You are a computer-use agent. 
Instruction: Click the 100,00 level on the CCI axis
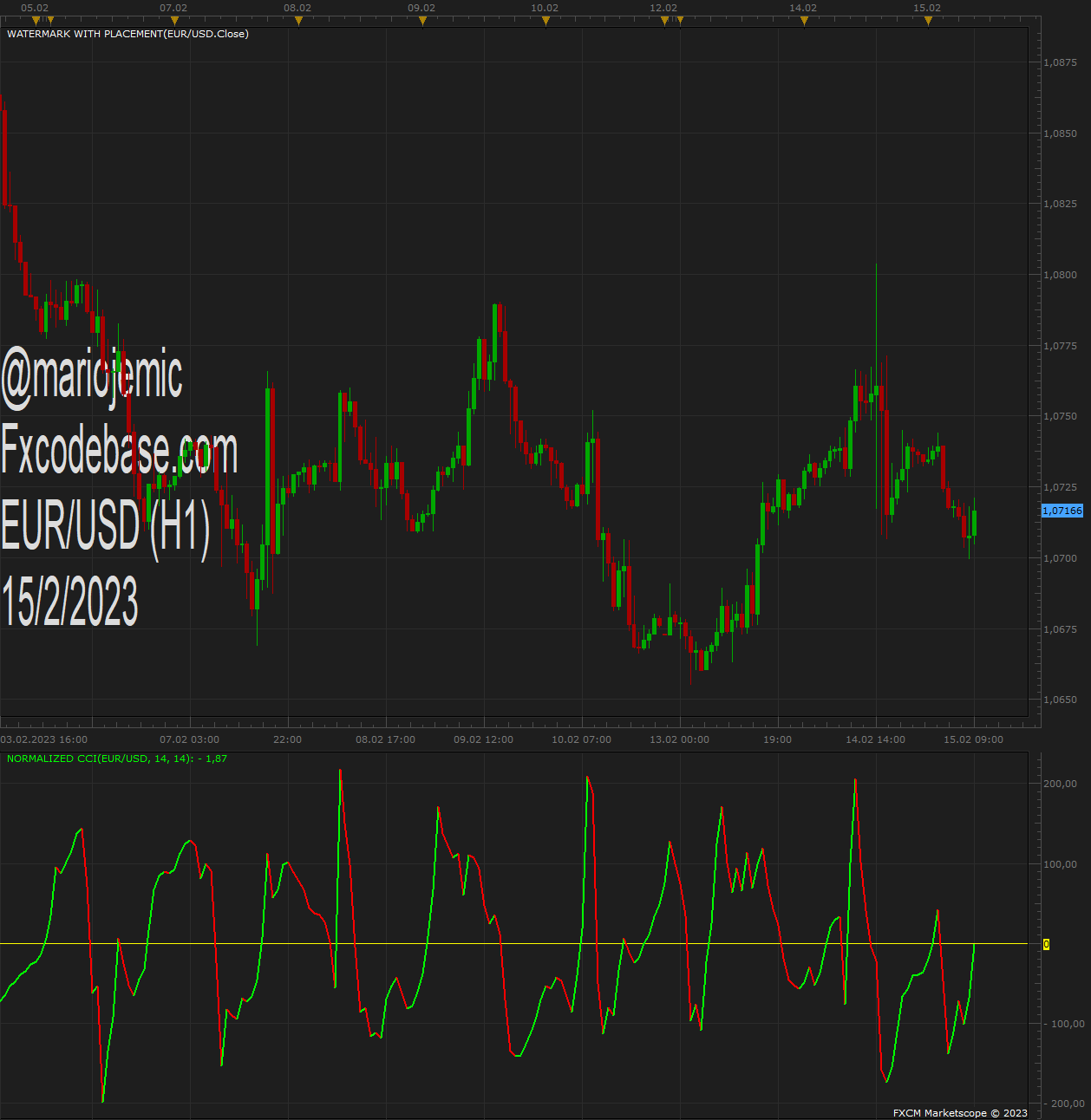tap(1060, 864)
